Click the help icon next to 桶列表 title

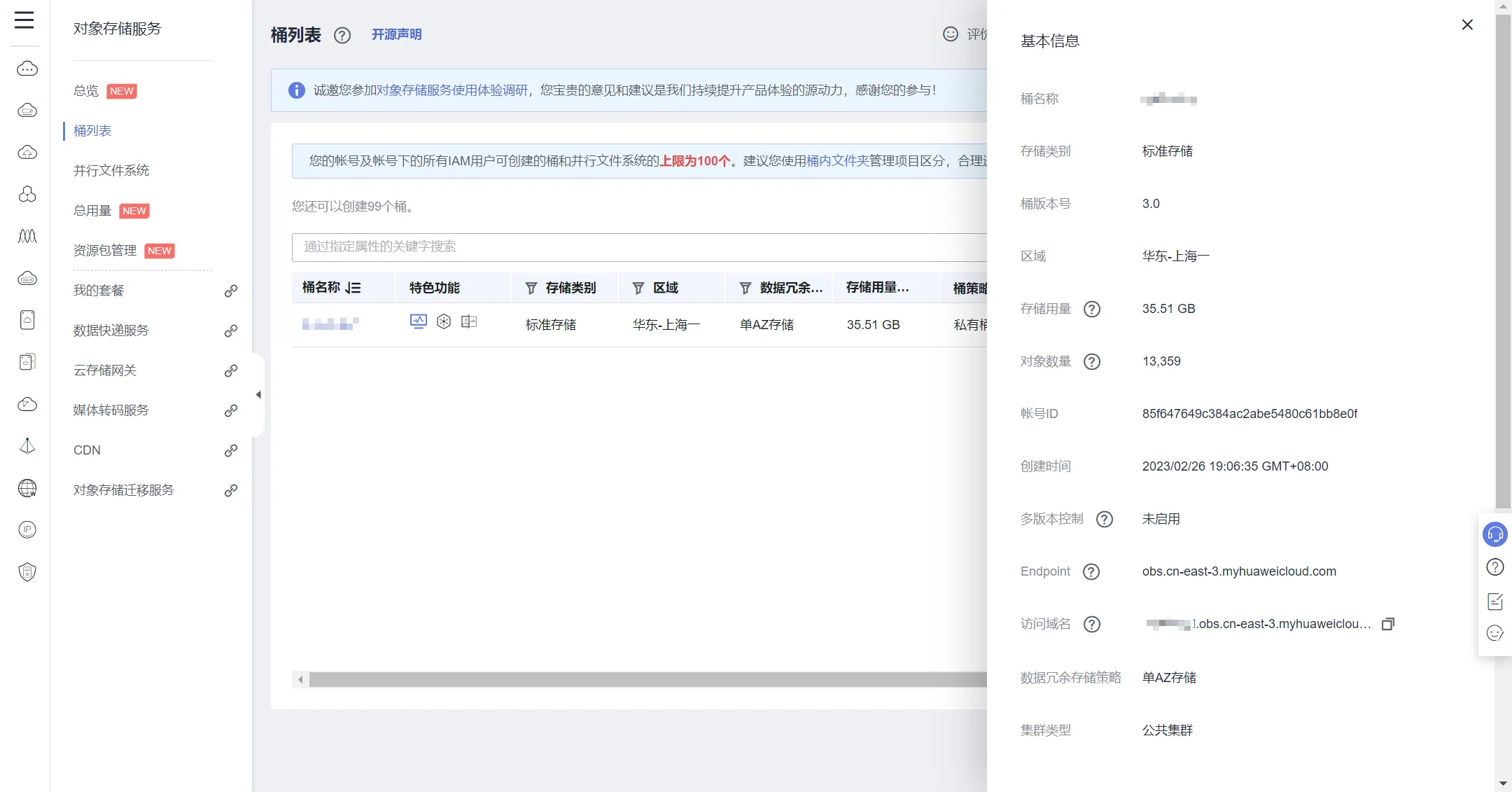(x=342, y=35)
